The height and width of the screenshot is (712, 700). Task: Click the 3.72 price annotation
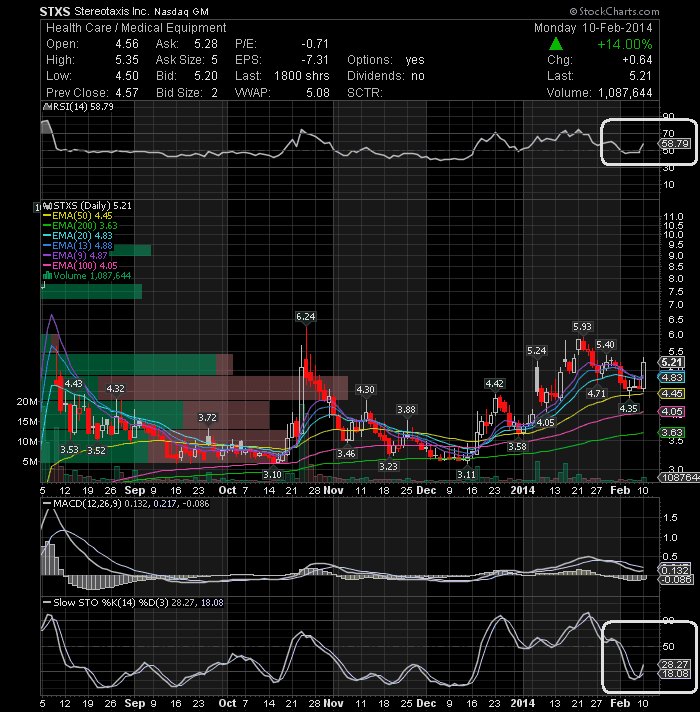[x=207, y=417]
